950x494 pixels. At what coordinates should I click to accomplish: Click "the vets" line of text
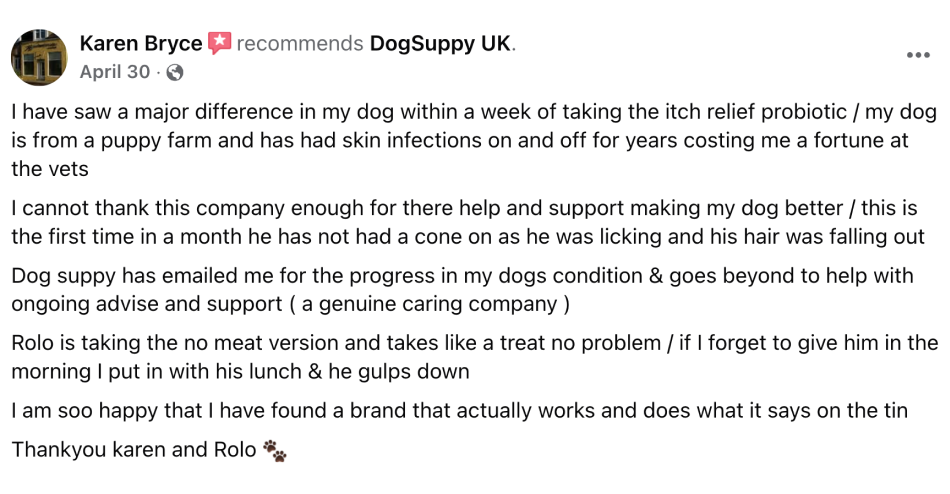[50, 169]
